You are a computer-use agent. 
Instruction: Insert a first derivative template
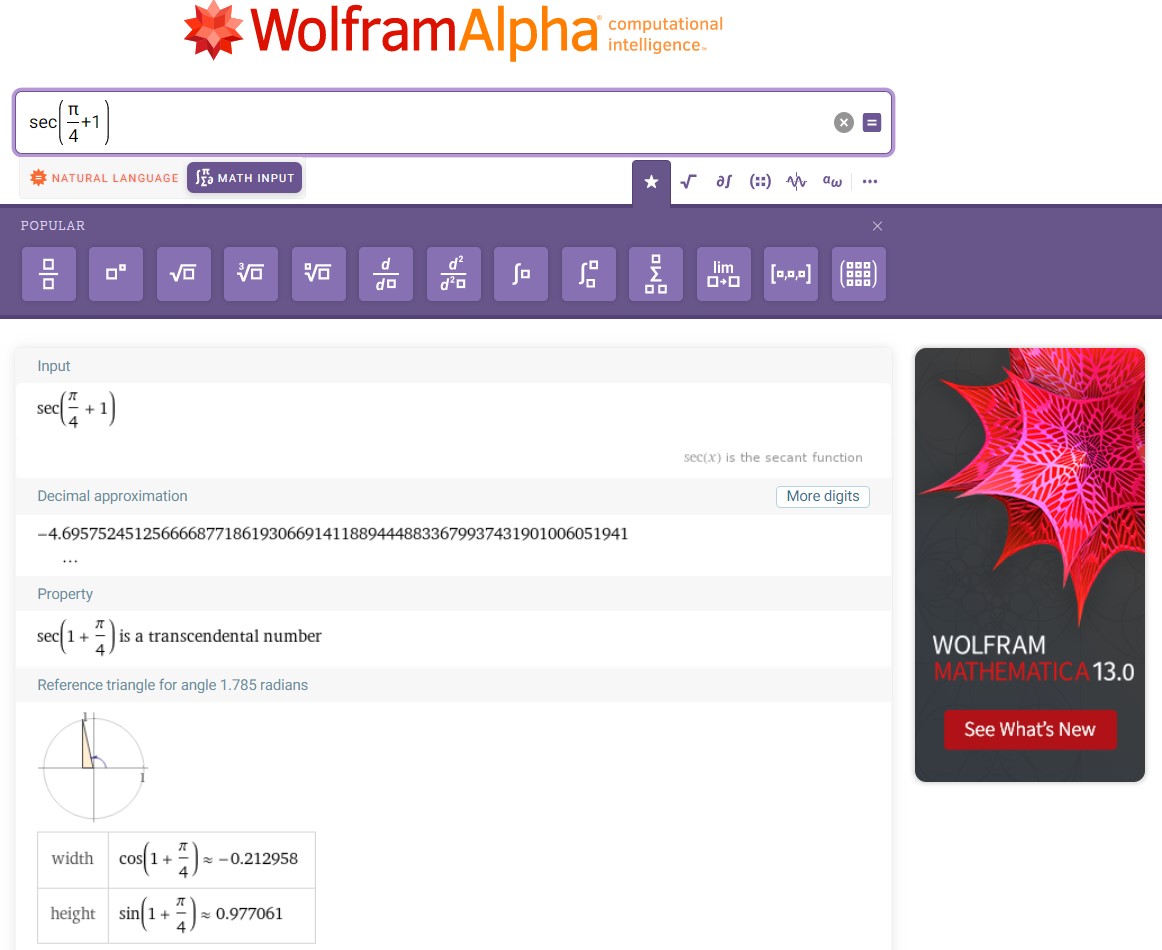click(x=386, y=274)
